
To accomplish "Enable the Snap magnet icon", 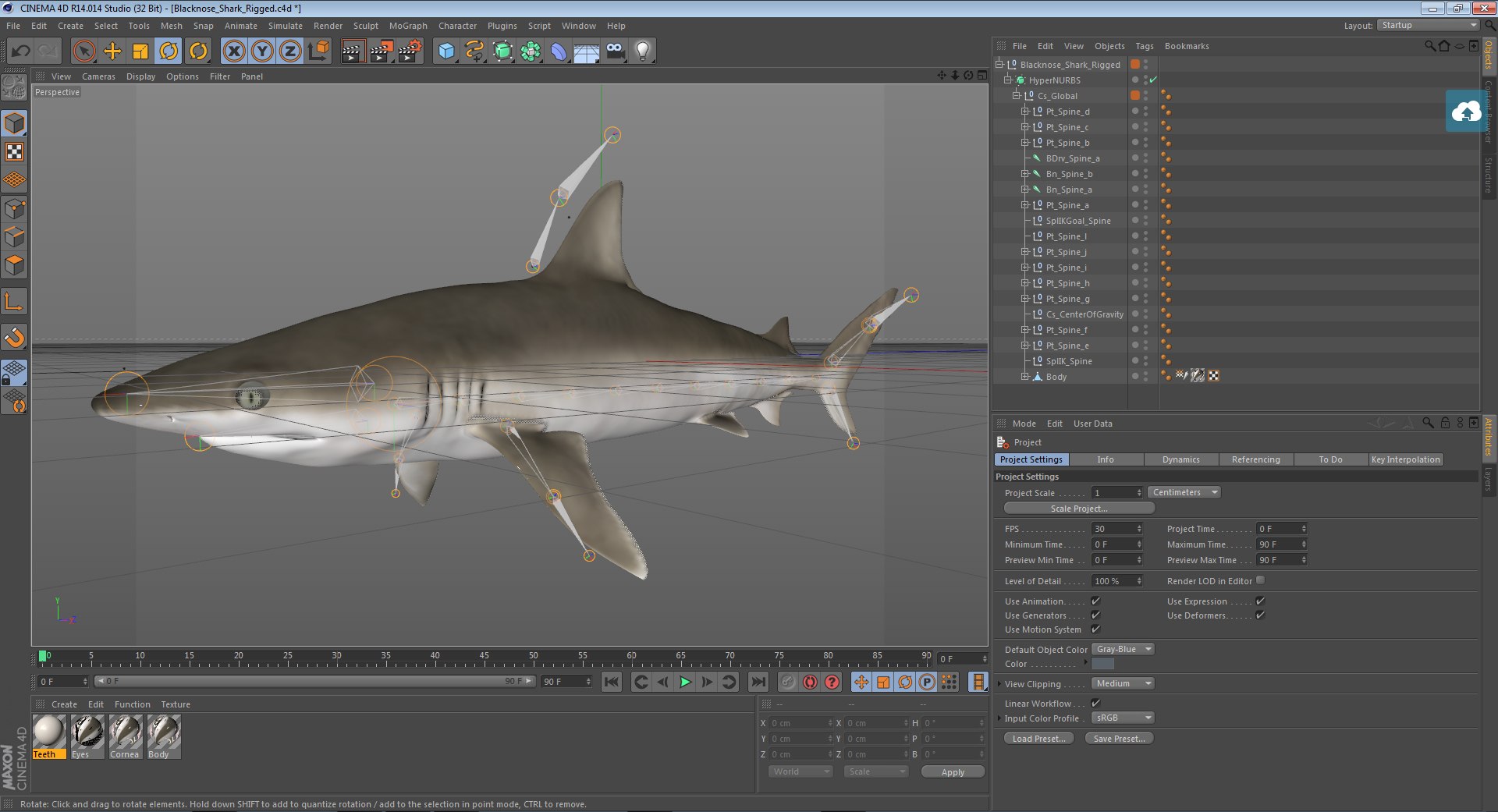I will click(14, 337).
